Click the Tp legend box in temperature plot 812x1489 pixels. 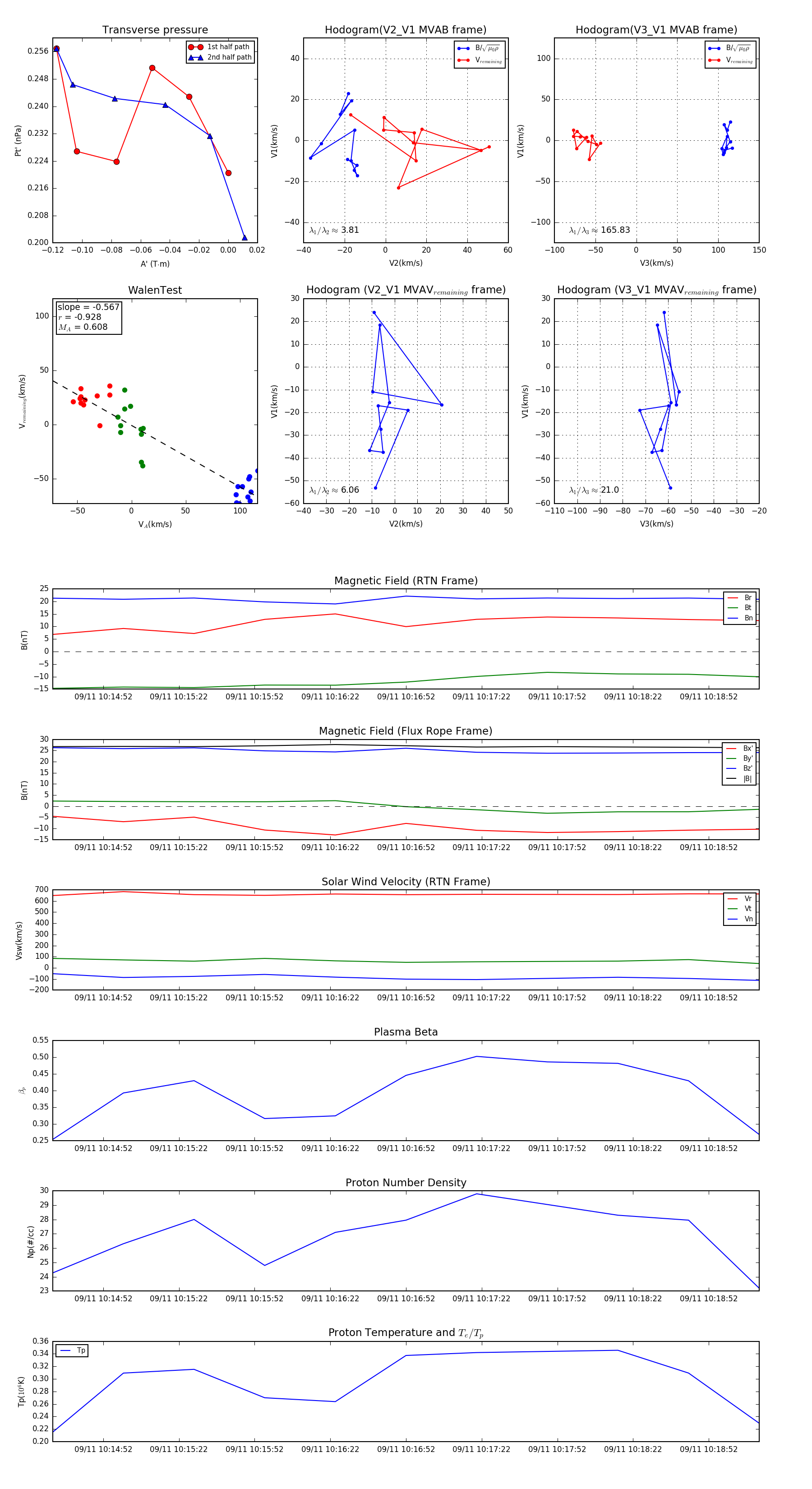tap(72, 1351)
